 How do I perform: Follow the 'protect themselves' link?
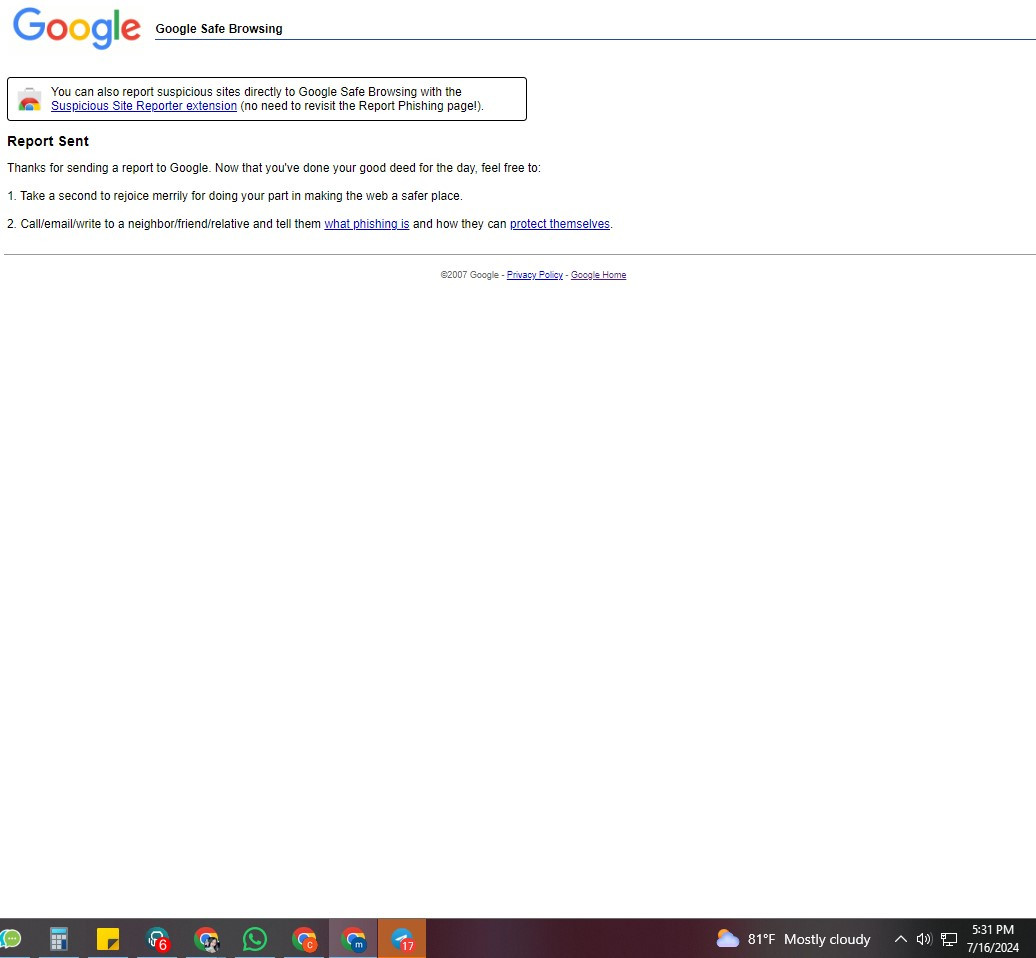[560, 224]
